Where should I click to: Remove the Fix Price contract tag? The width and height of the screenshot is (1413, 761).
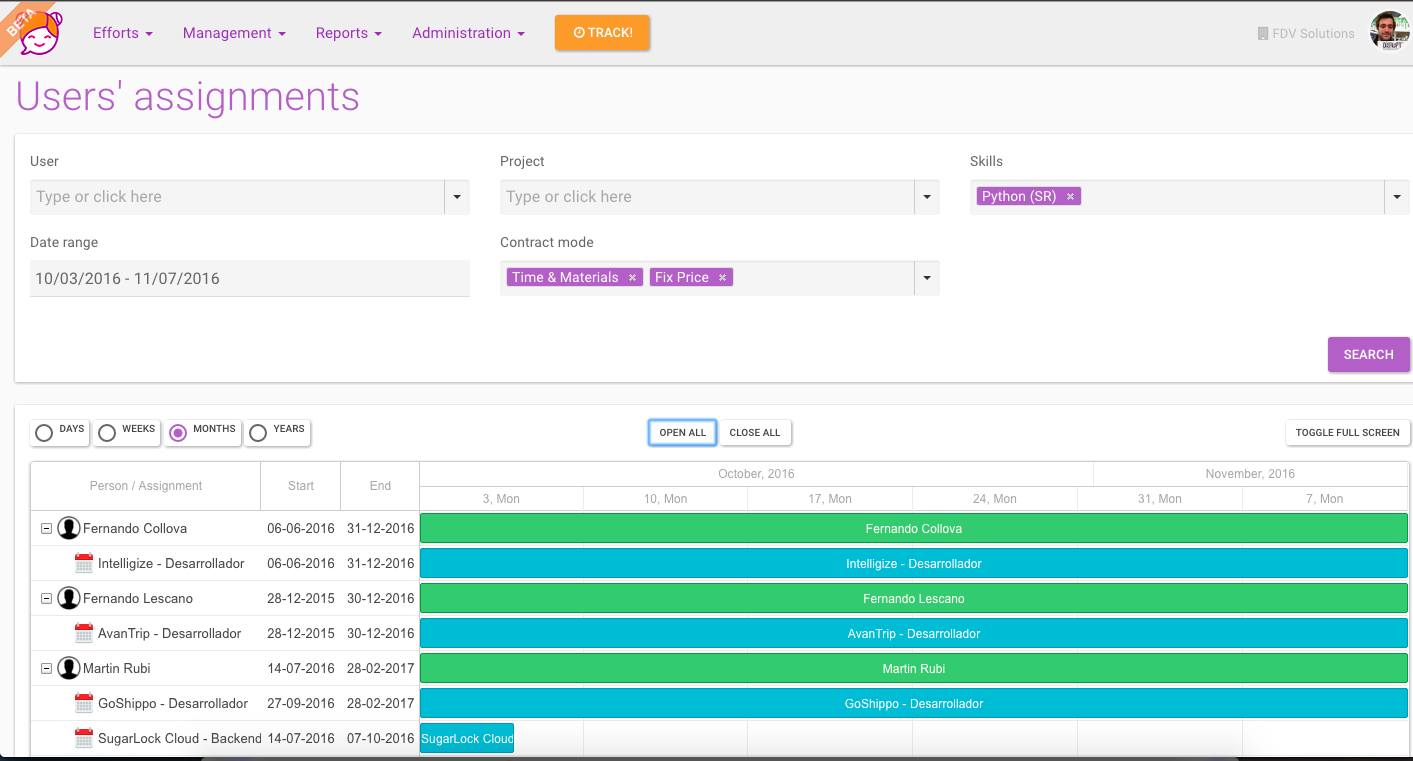(721, 278)
